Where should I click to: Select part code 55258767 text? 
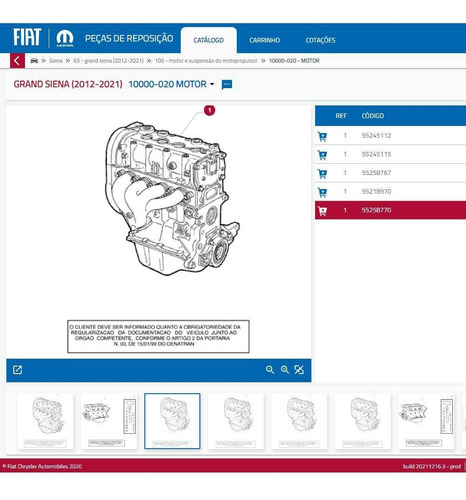(376, 173)
